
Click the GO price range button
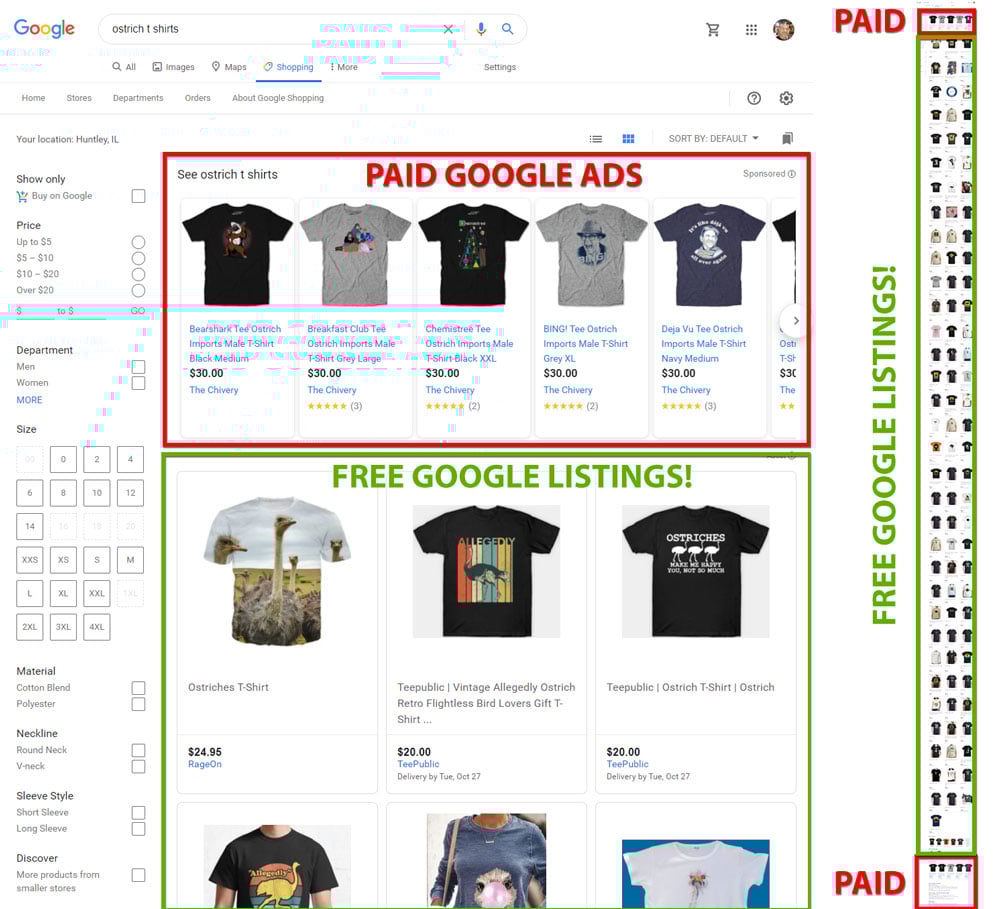click(x=138, y=311)
